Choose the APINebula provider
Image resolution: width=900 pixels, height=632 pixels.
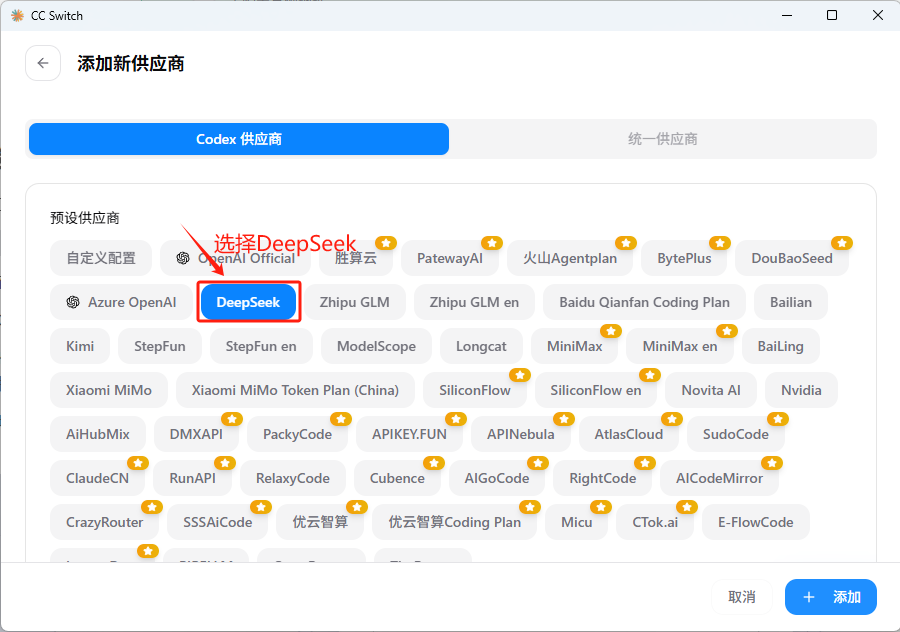tap(521, 434)
